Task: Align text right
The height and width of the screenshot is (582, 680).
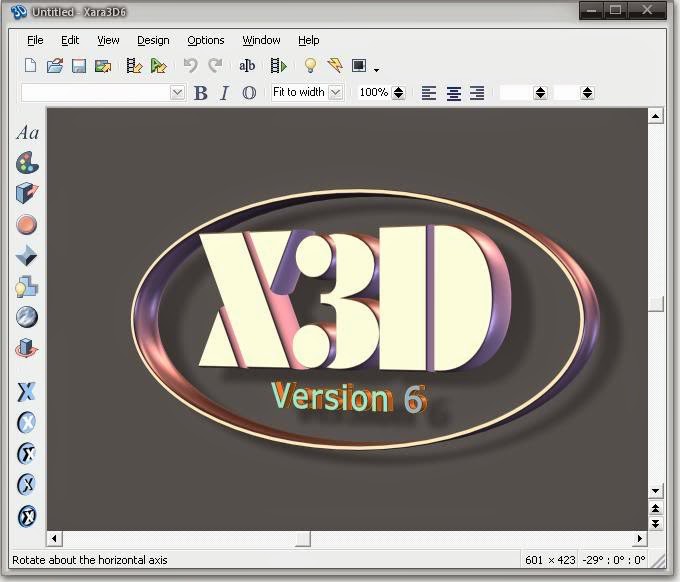Action: click(x=477, y=93)
